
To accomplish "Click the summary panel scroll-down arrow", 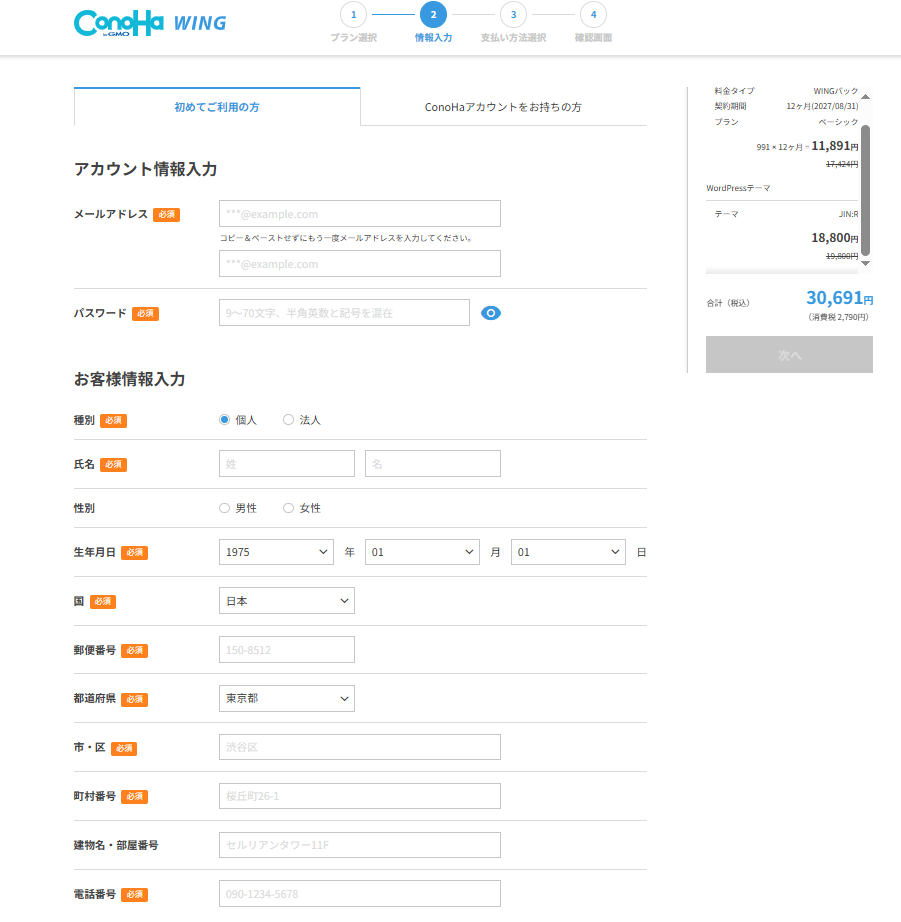I will 865,263.
